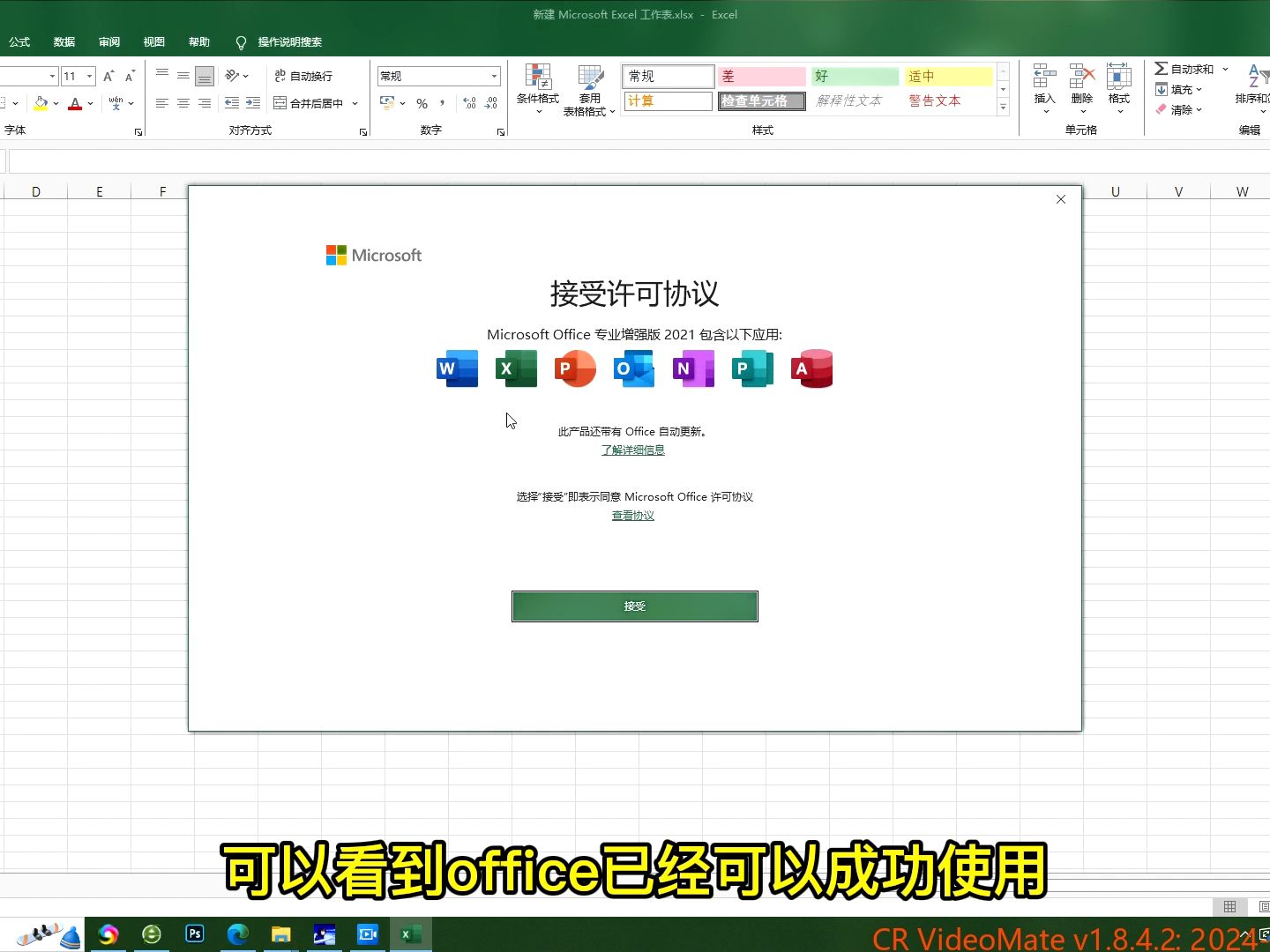Viewport: 1270px width, 952px height.
Task: Click the Tell Me search (操作说明搜索)
Action: pos(280,41)
